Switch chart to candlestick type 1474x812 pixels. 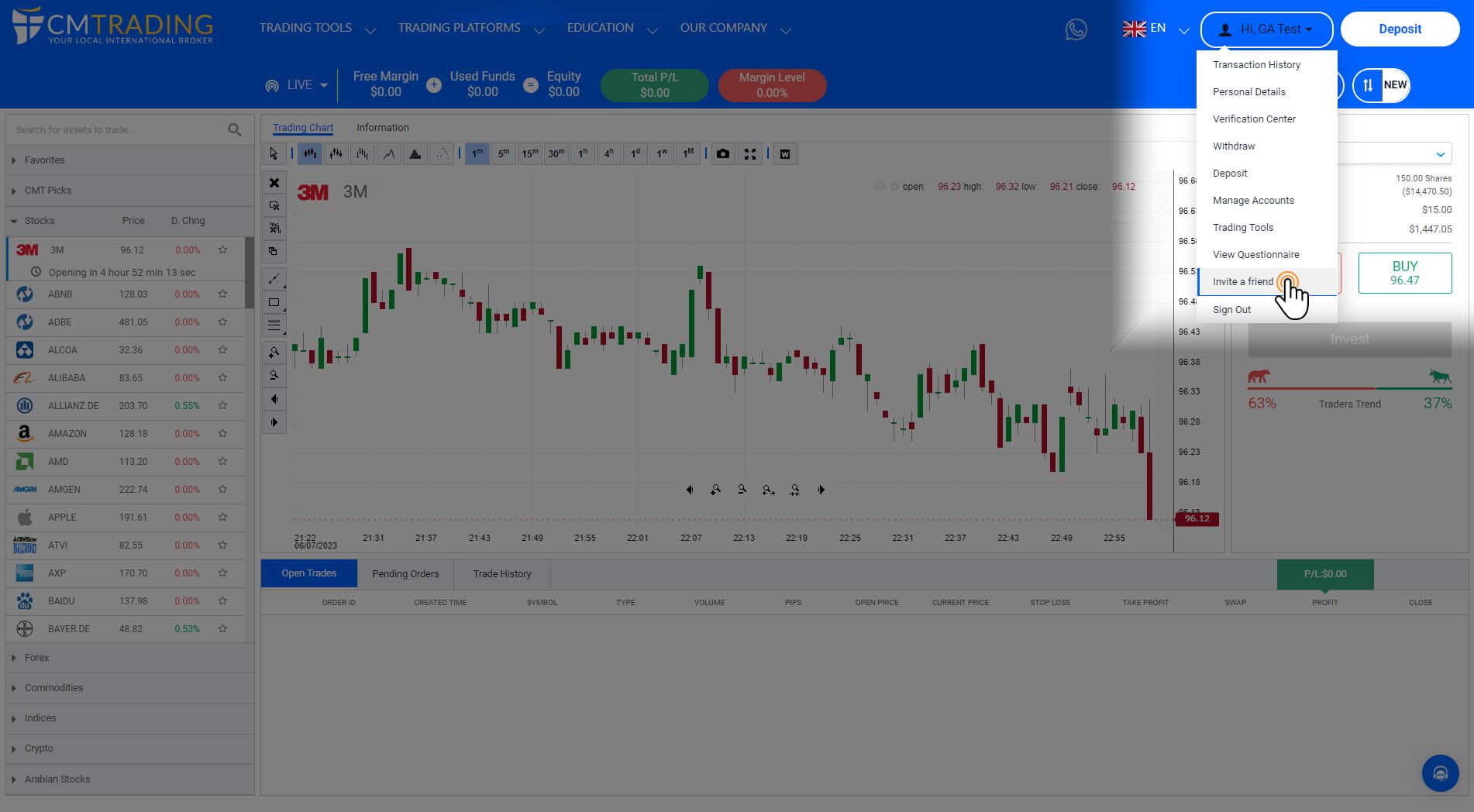pos(309,153)
